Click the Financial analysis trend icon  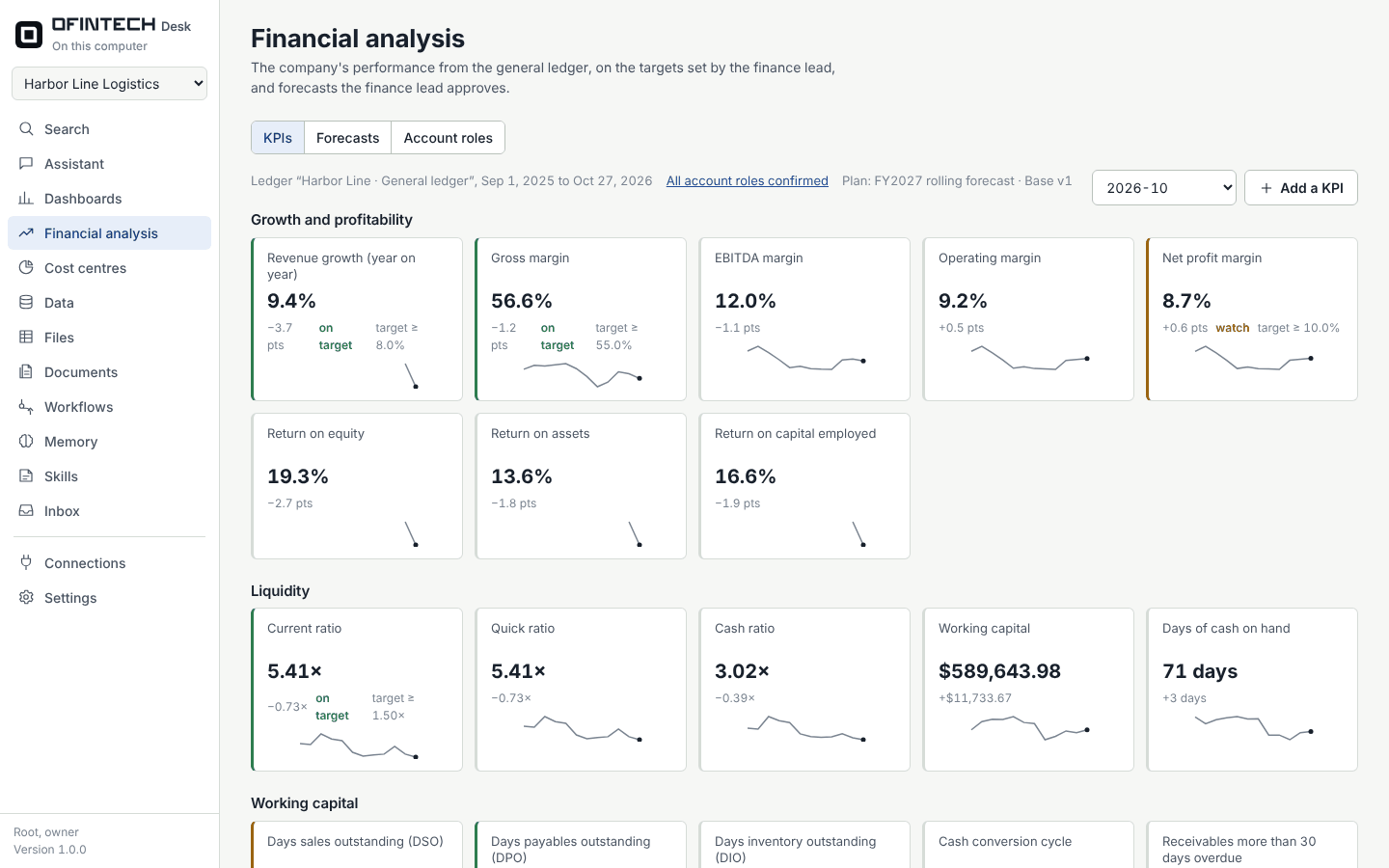[x=26, y=233]
